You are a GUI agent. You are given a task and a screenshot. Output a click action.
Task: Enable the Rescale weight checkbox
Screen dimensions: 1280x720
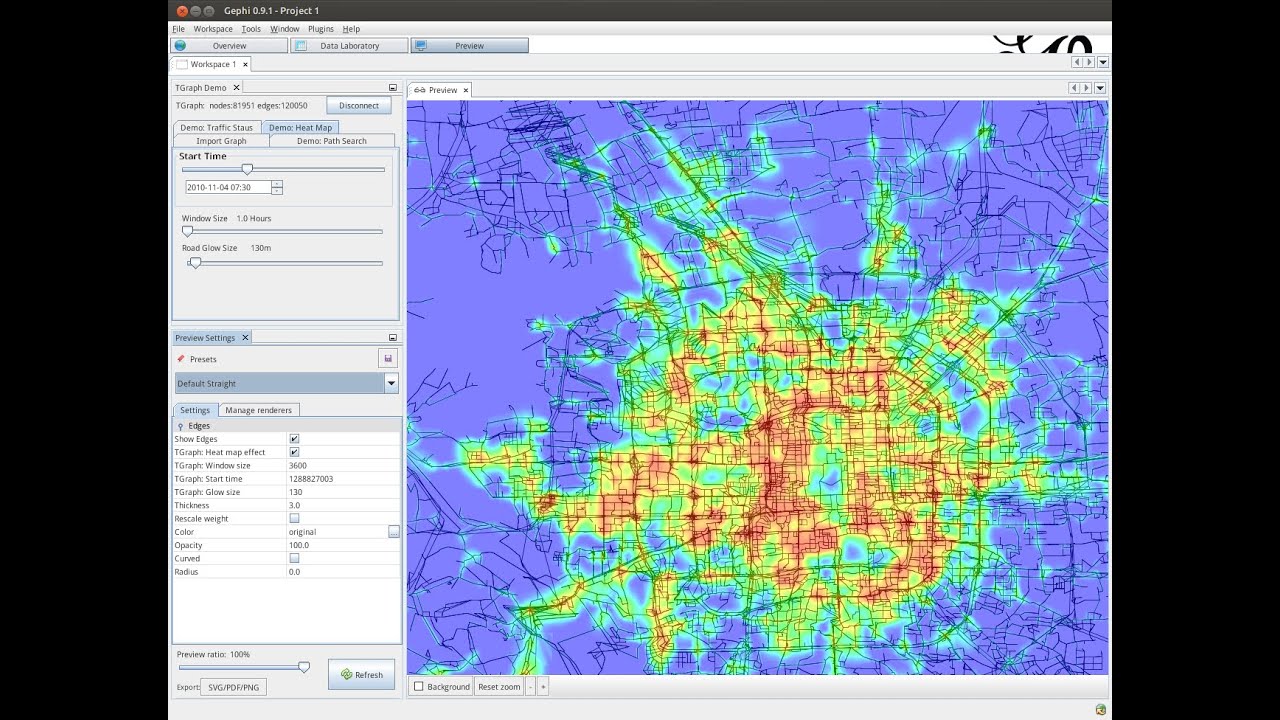pos(294,519)
